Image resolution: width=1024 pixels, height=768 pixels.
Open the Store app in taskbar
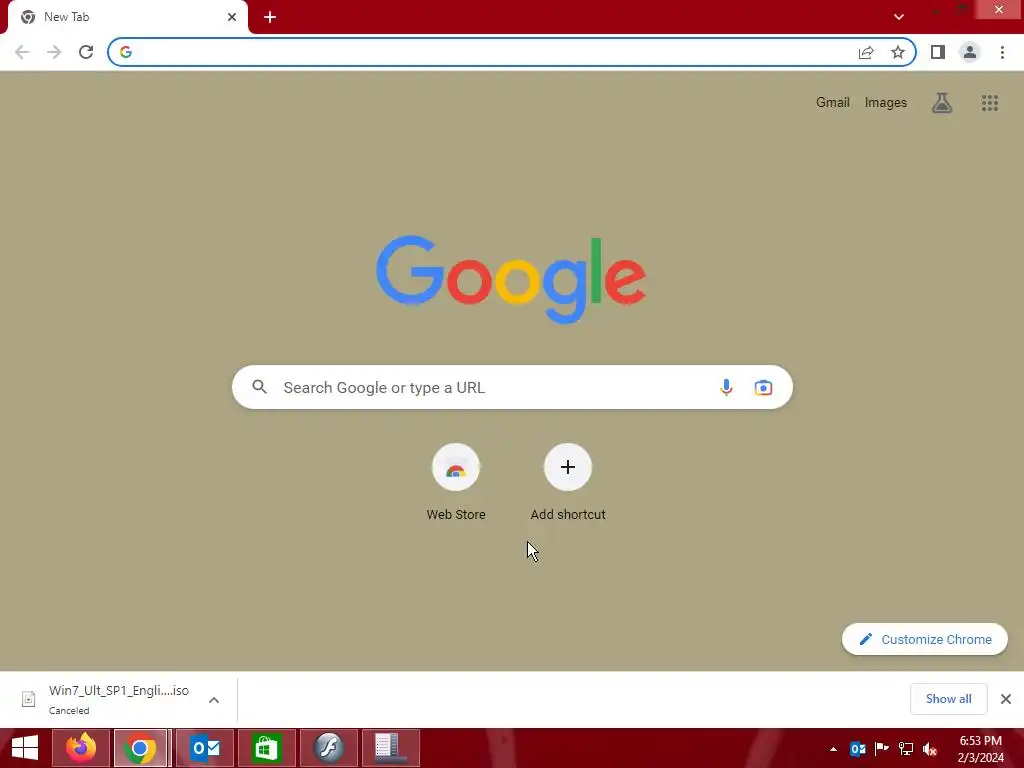266,748
